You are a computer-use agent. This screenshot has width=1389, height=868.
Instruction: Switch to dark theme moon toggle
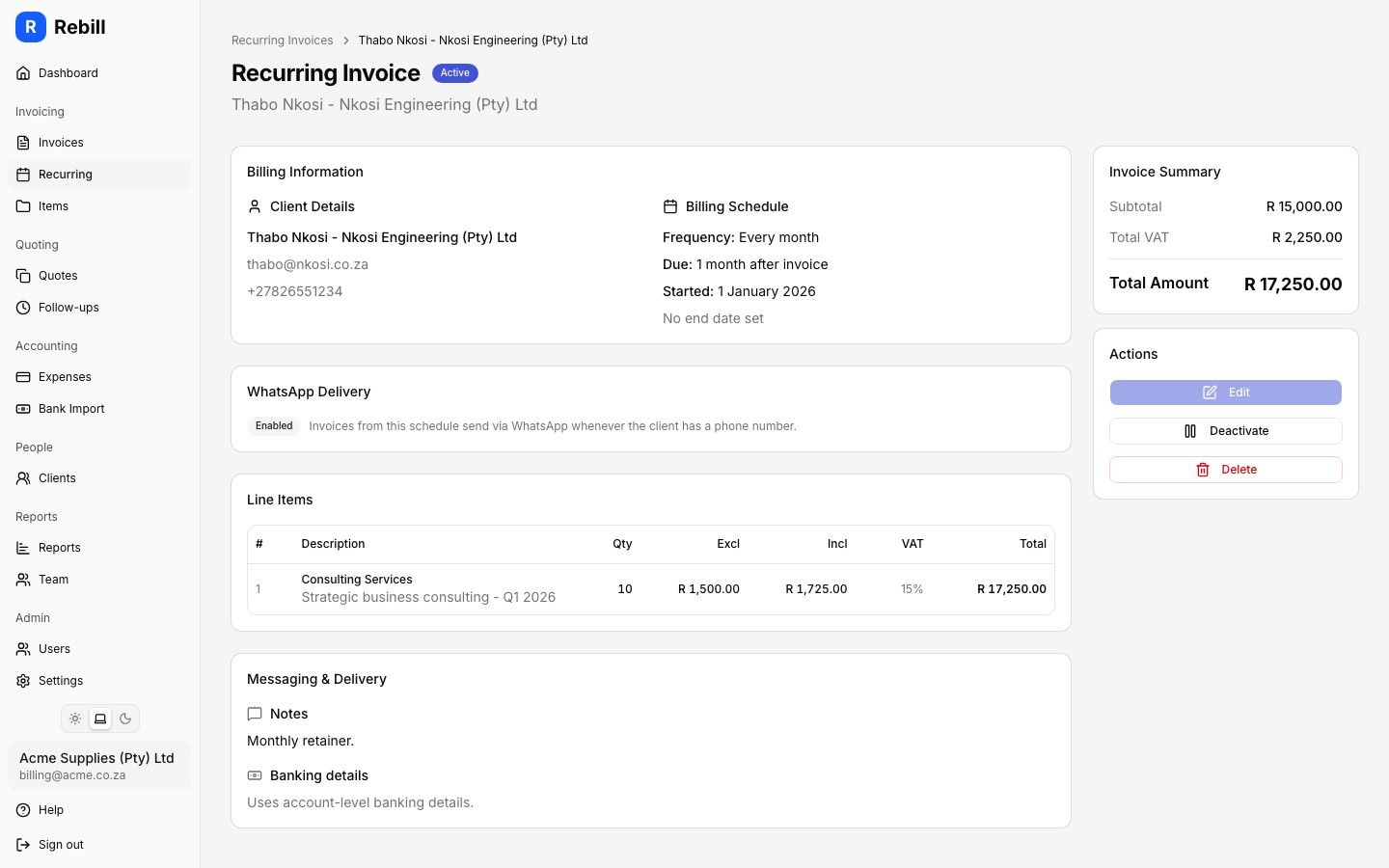125,719
